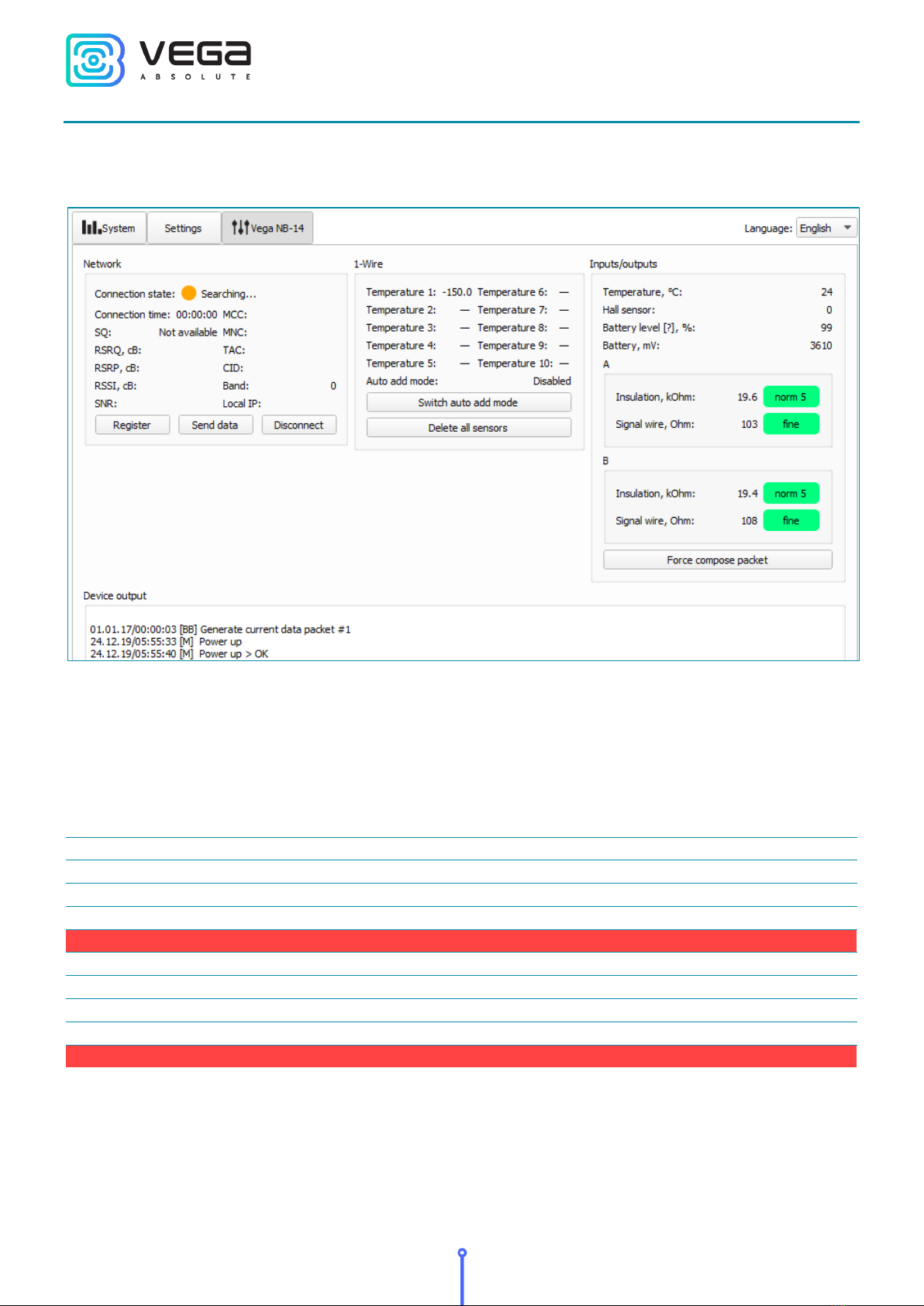Select the Vega NB-14 tab
The height and width of the screenshot is (1306, 924).
coord(267,228)
